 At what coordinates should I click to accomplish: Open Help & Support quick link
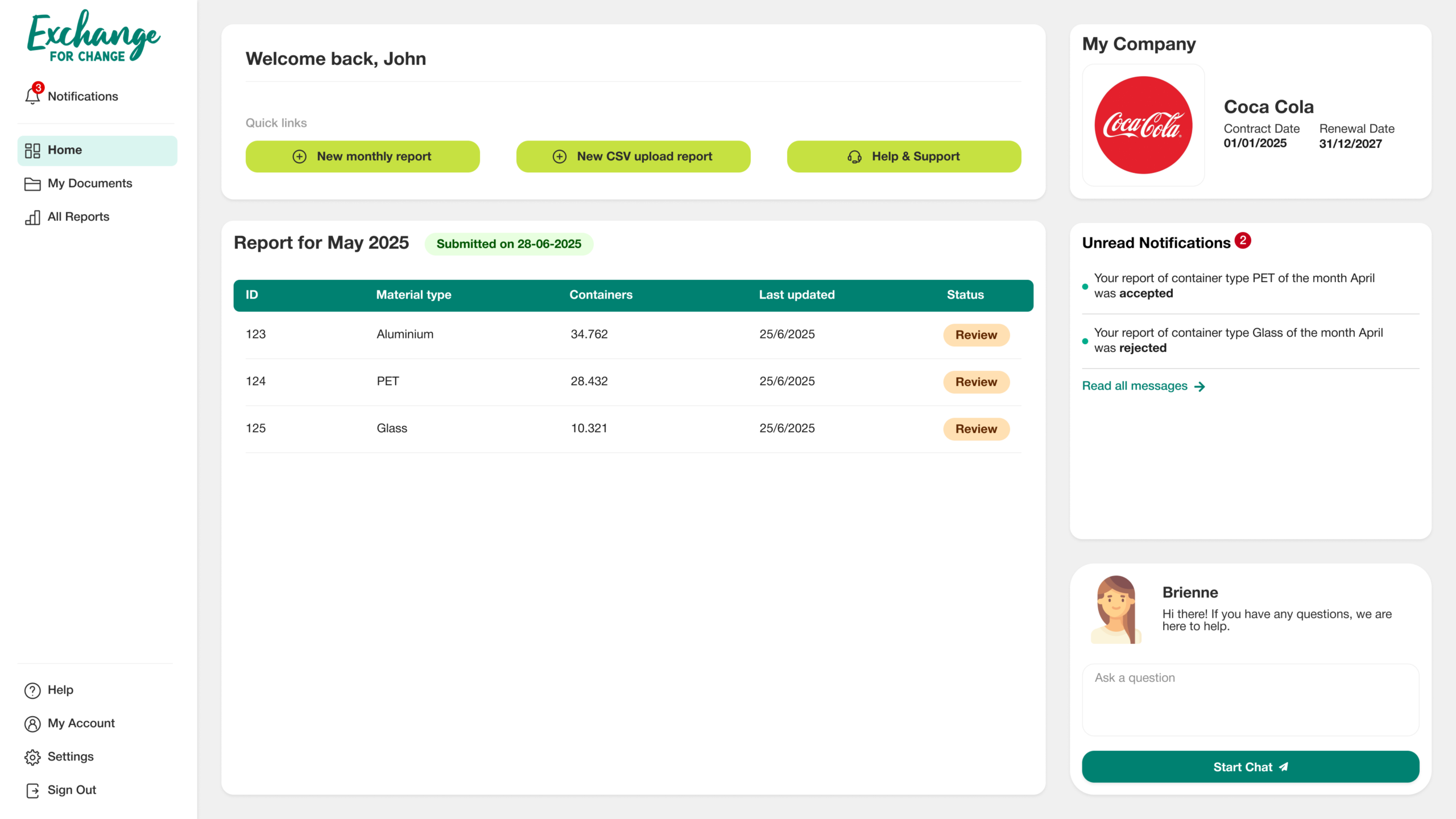904,156
